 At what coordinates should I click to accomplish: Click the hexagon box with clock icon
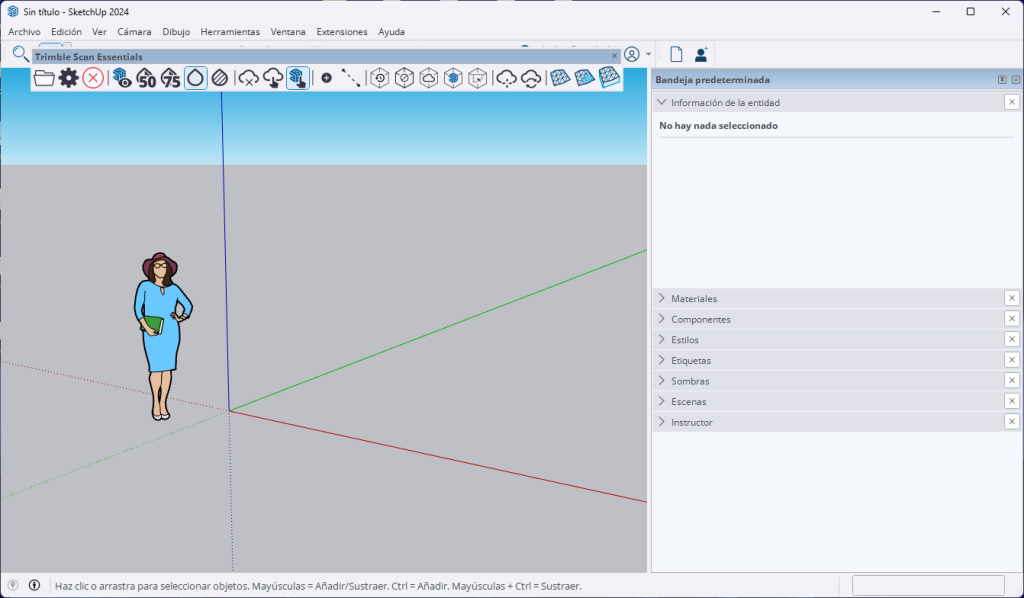click(379, 78)
